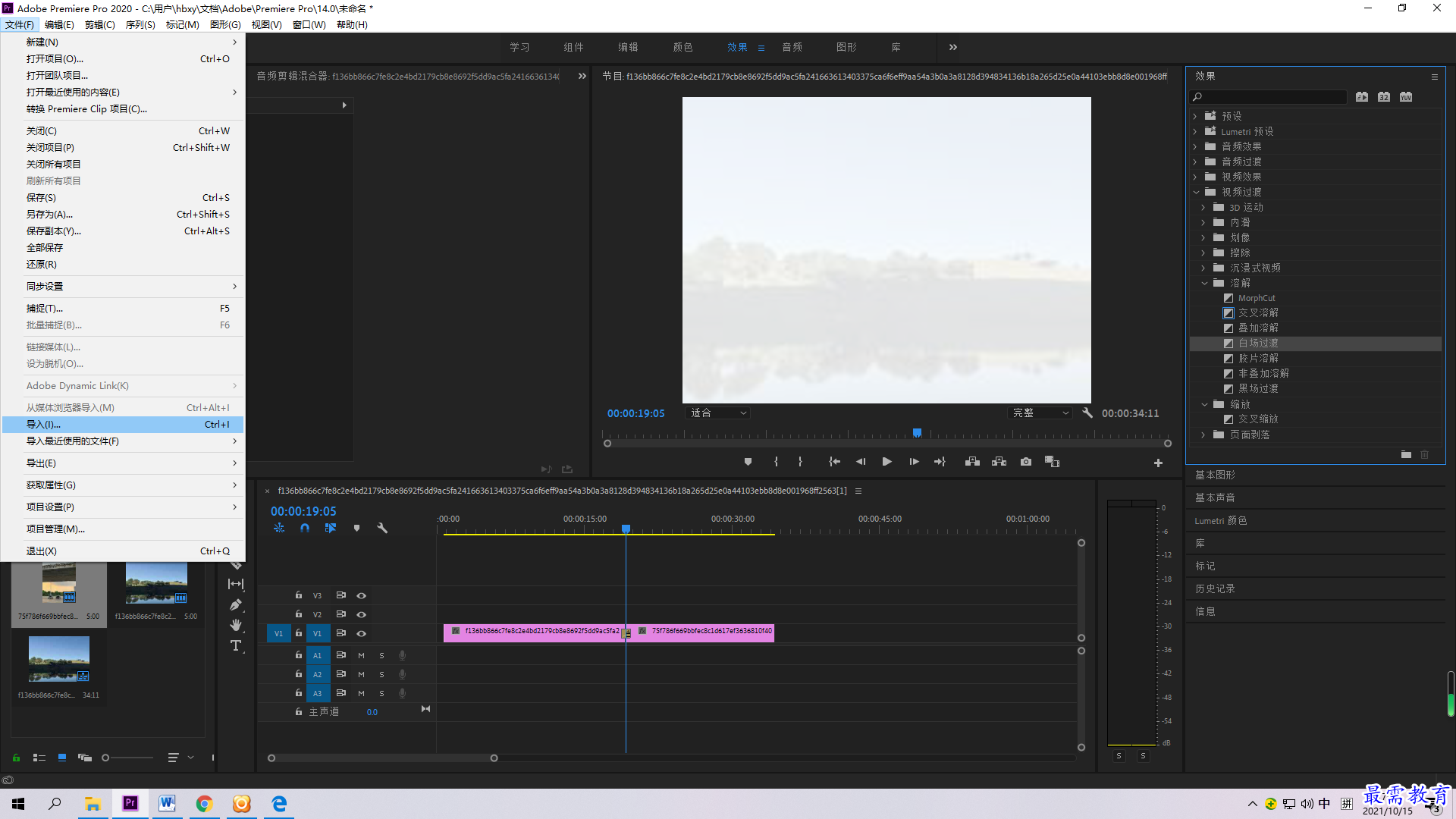Open the zoom level 适合 dropdown
1456x819 pixels.
pyautogui.click(x=717, y=413)
